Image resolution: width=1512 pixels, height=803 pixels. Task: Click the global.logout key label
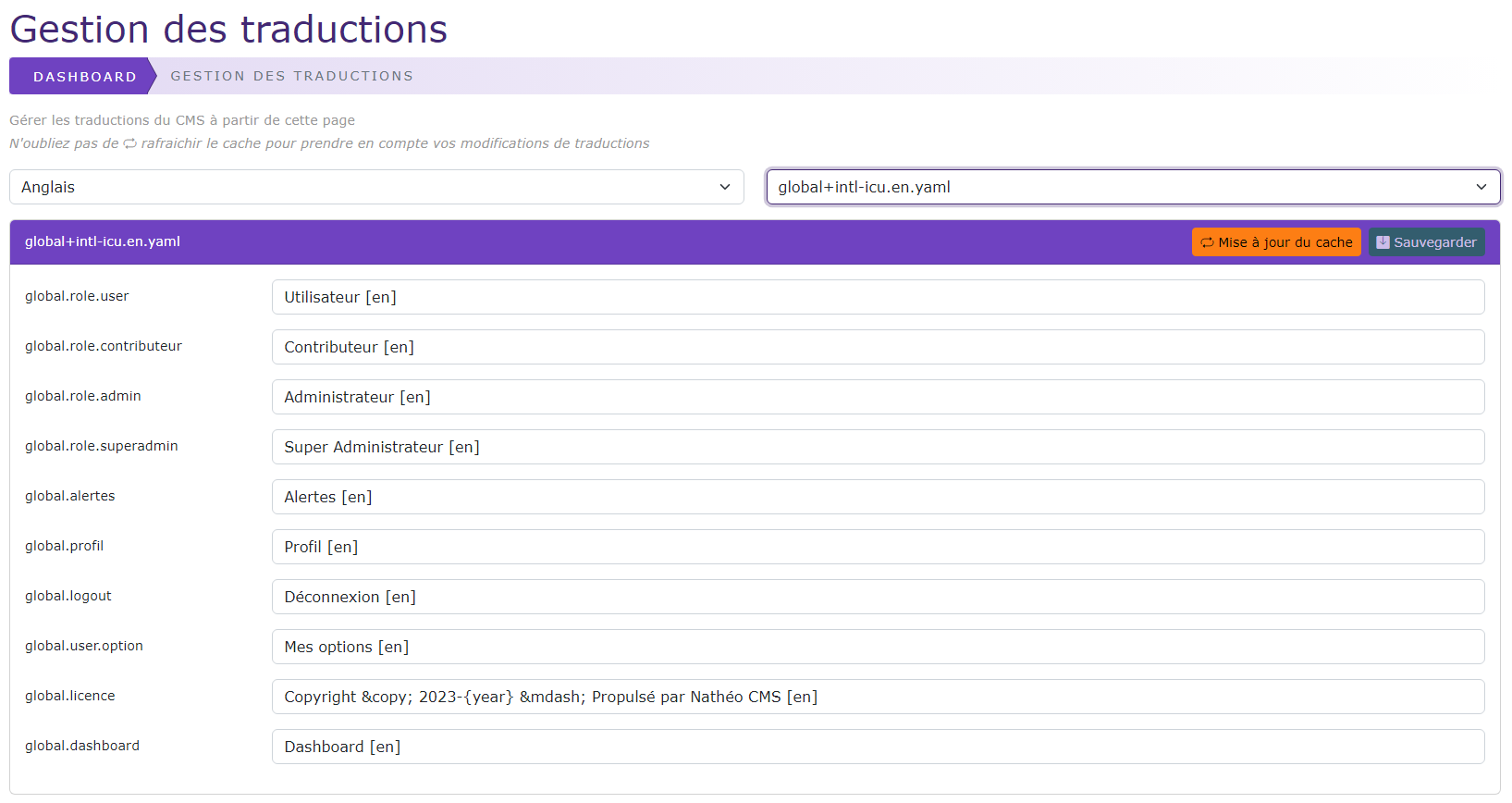point(68,596)
